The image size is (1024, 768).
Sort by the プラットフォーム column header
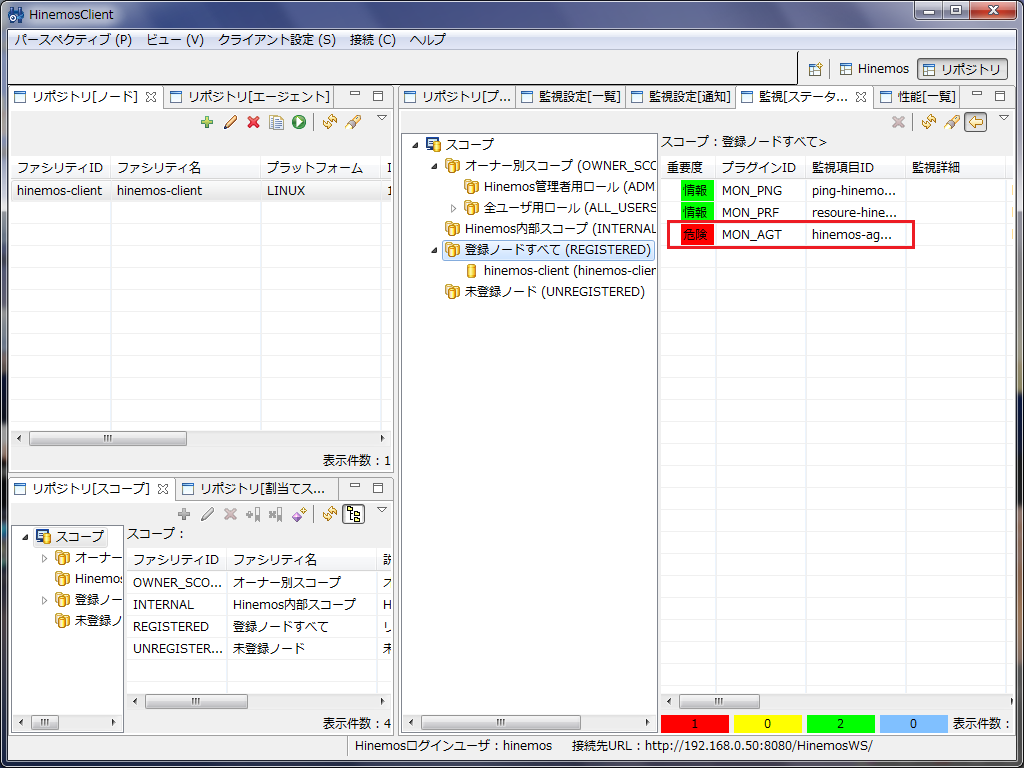[x=321, y=168]
